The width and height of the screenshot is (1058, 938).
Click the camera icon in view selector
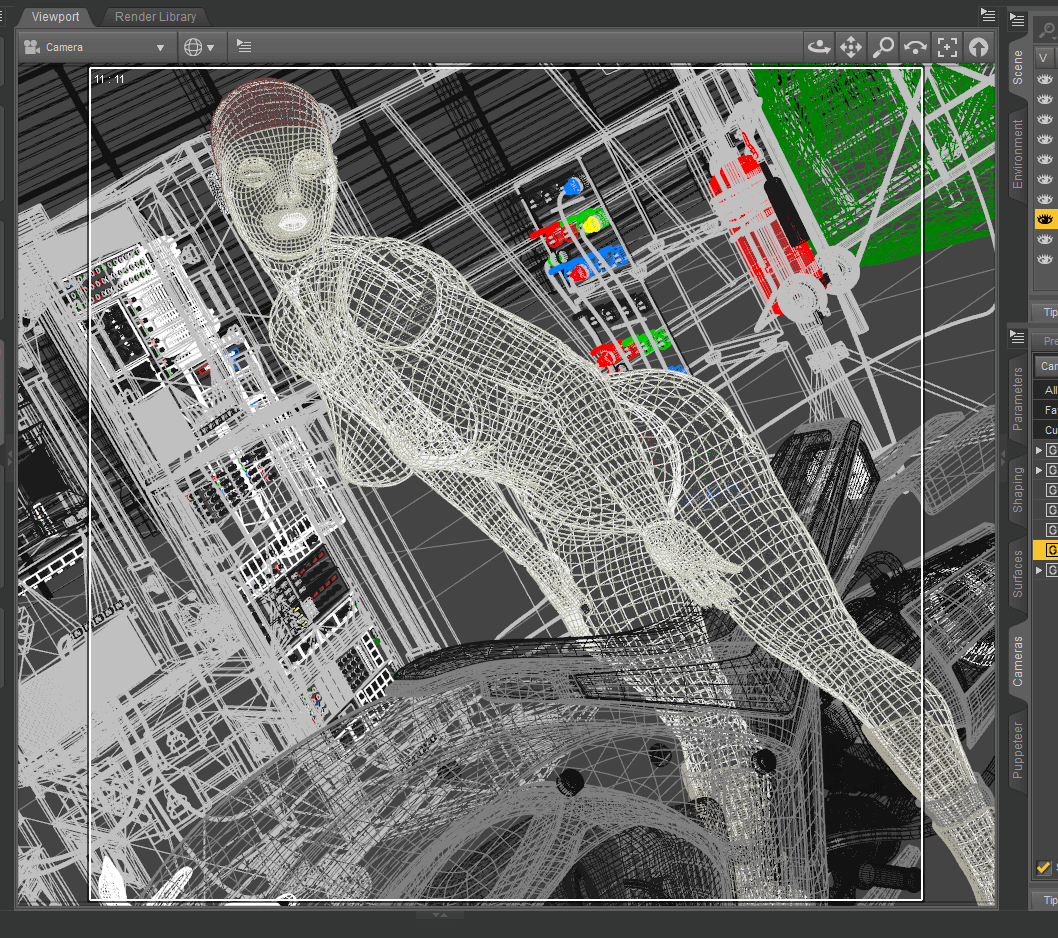pos(32,47)
